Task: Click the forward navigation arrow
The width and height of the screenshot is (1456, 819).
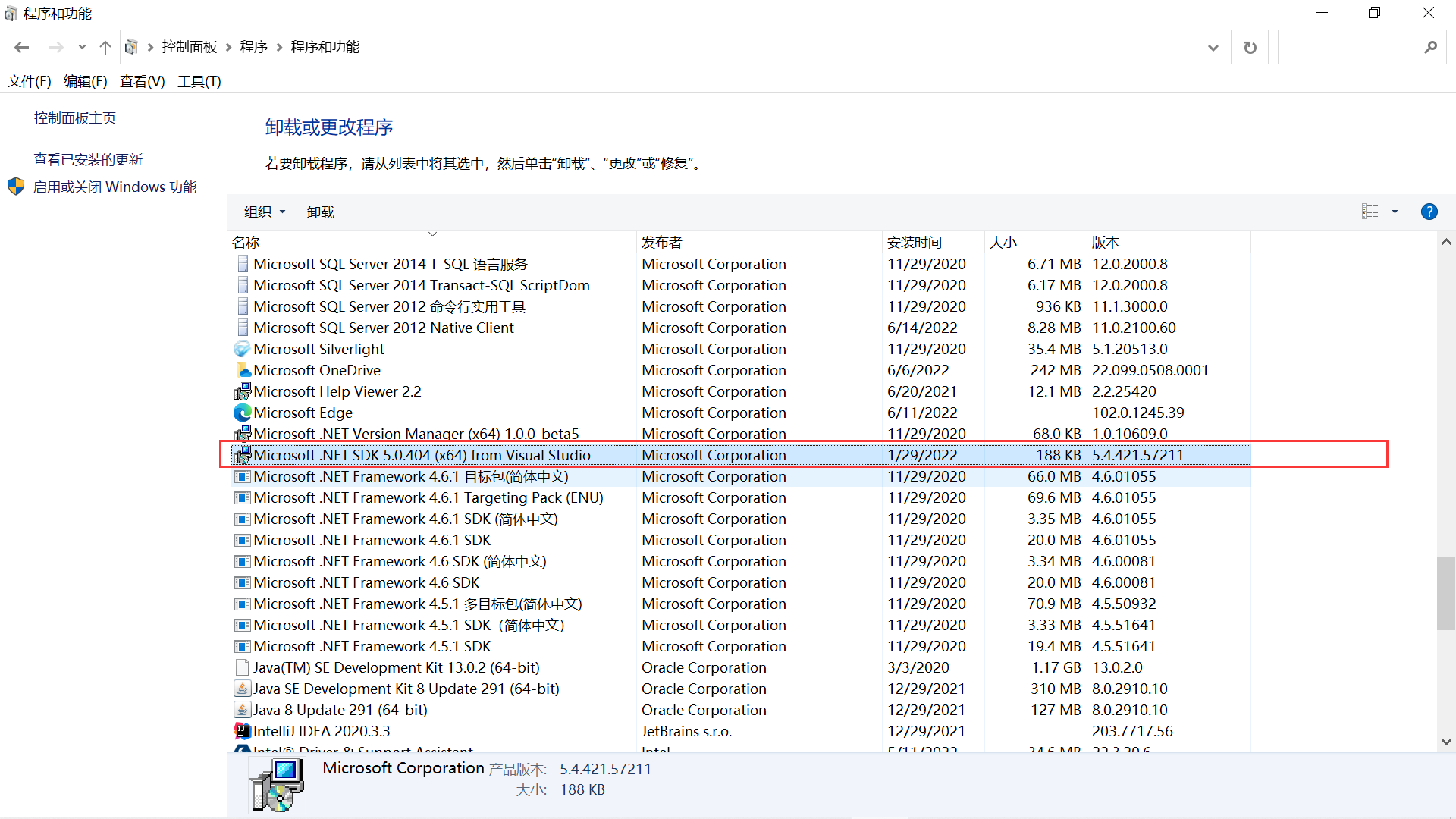Action: coord(56,47)
